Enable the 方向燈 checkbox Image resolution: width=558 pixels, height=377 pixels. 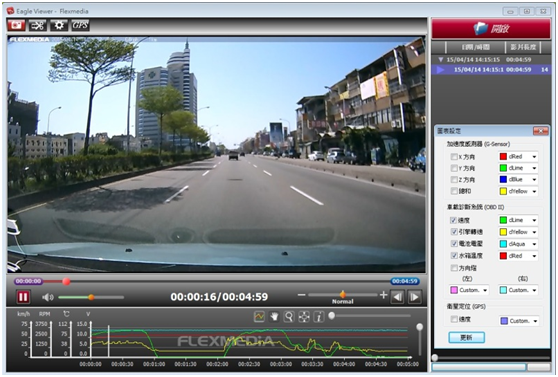pos(454,268)
